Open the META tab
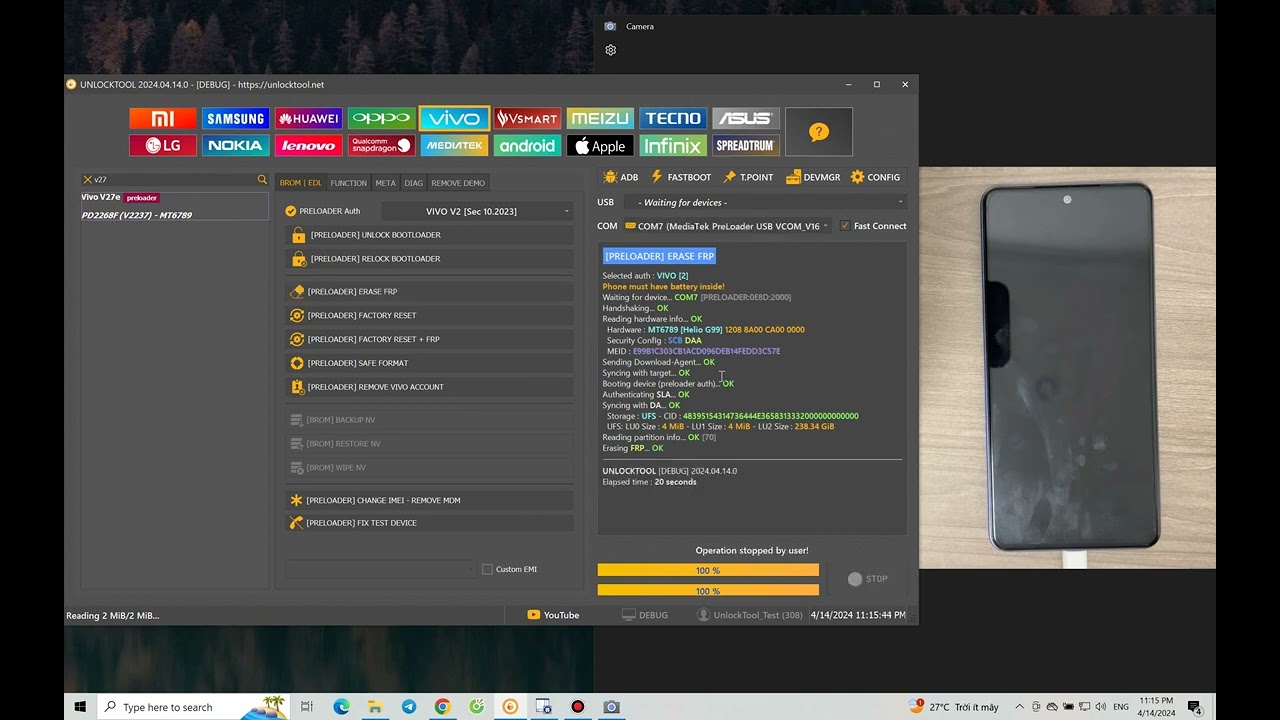The image size is (1280, 720). click(386, 183)
